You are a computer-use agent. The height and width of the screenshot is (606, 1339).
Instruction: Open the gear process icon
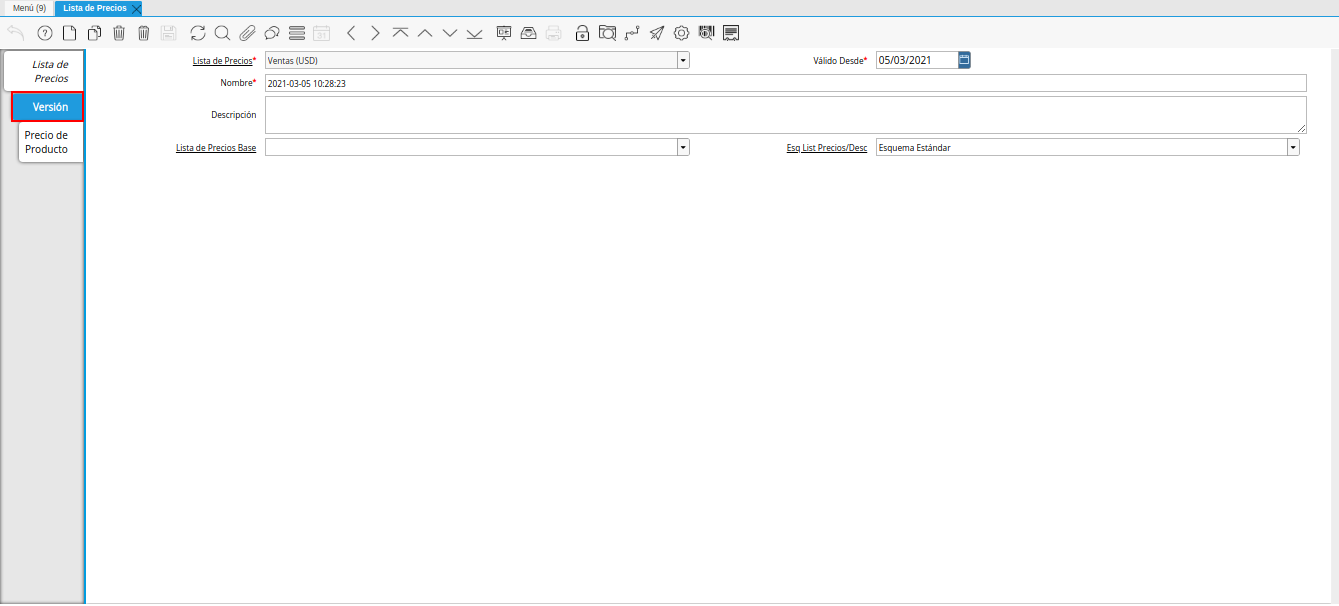681,33
